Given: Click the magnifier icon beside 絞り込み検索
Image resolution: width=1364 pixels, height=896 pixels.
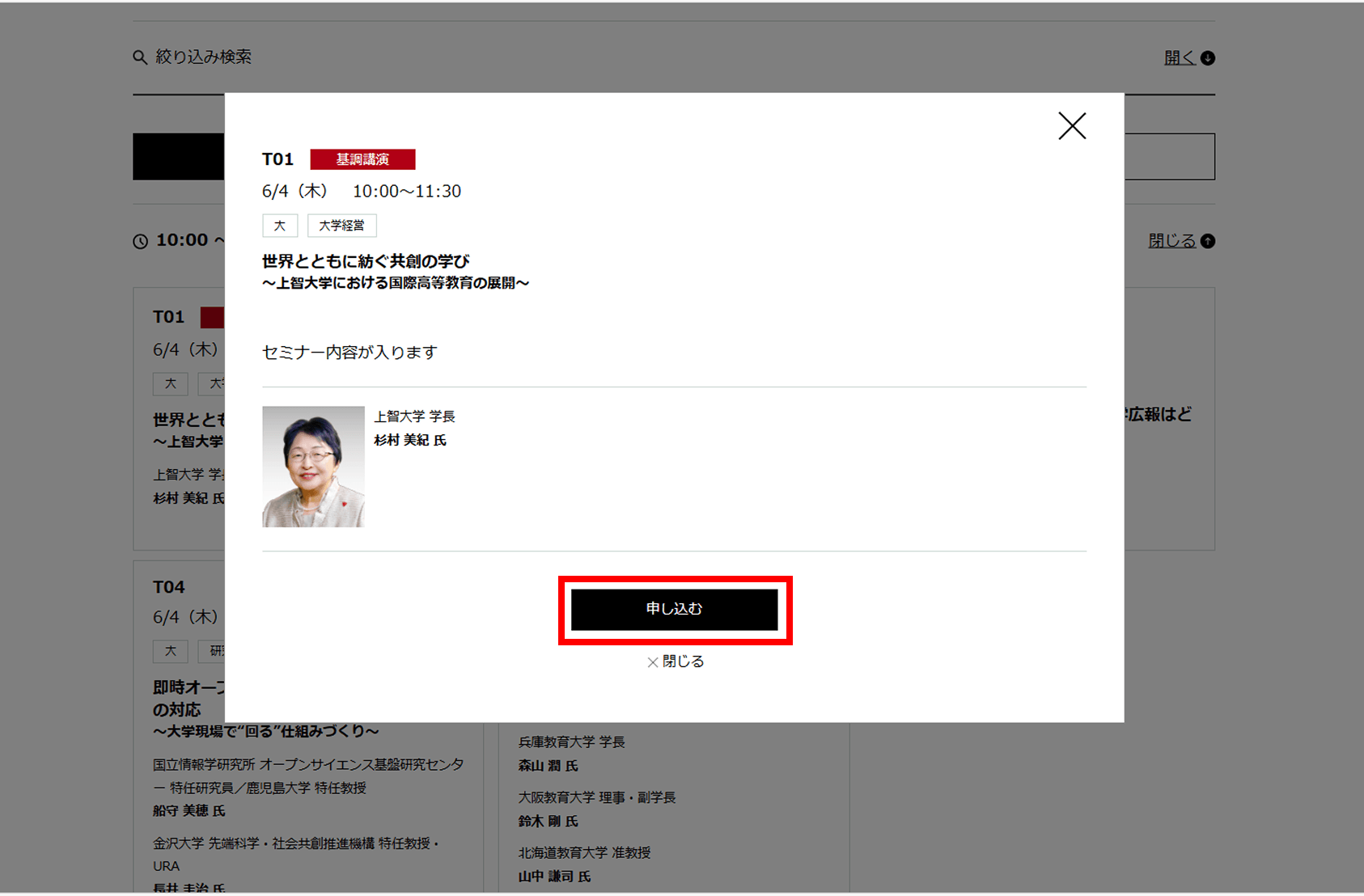Looking at the screenshot, I should (x=140, y=57).
